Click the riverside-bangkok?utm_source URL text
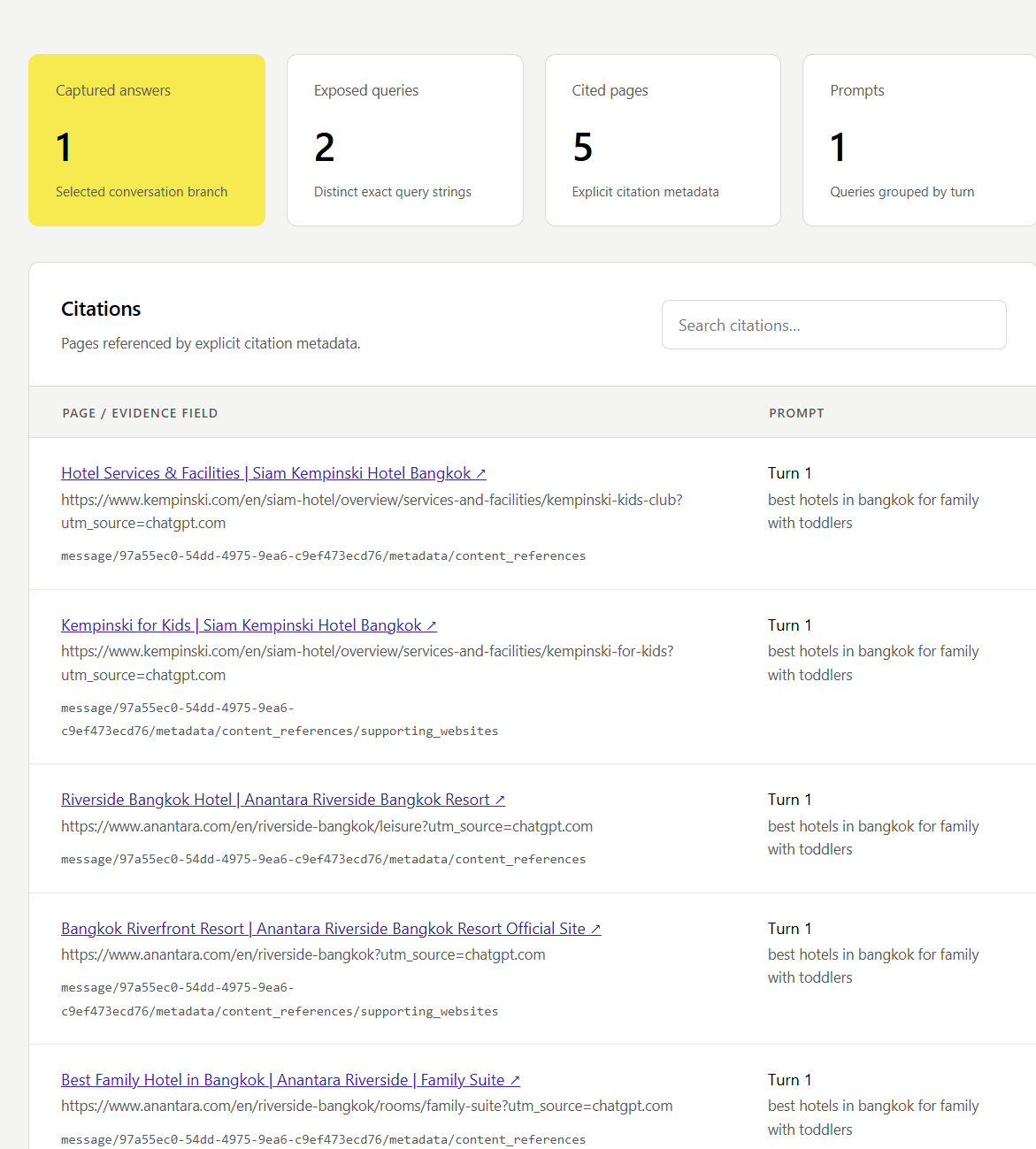The height and width of the screenshot is (1149, 1036). tap(303, 954)
